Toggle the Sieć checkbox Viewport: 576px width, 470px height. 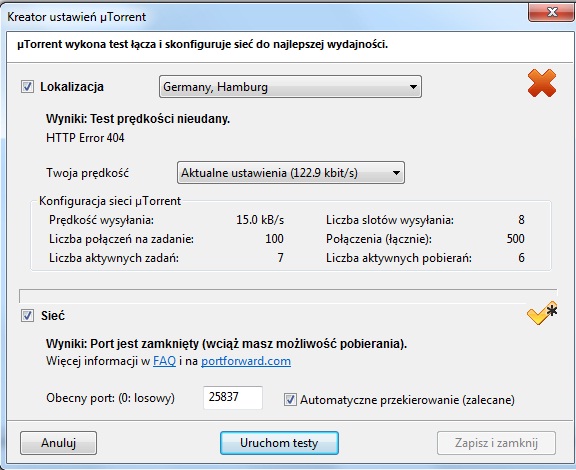click(x=27, y=316)
